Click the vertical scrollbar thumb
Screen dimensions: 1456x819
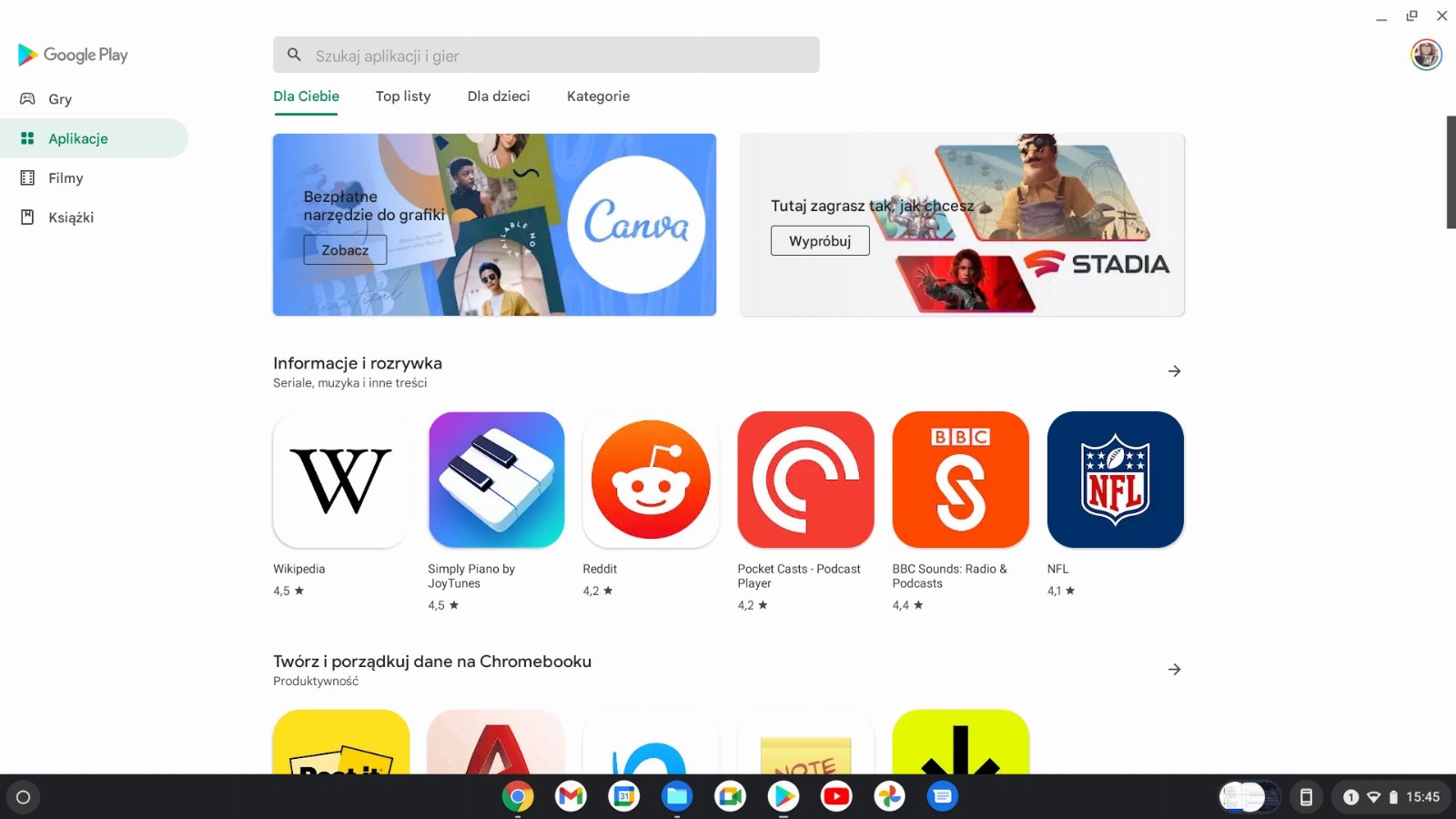click(x=1451, y=172)
